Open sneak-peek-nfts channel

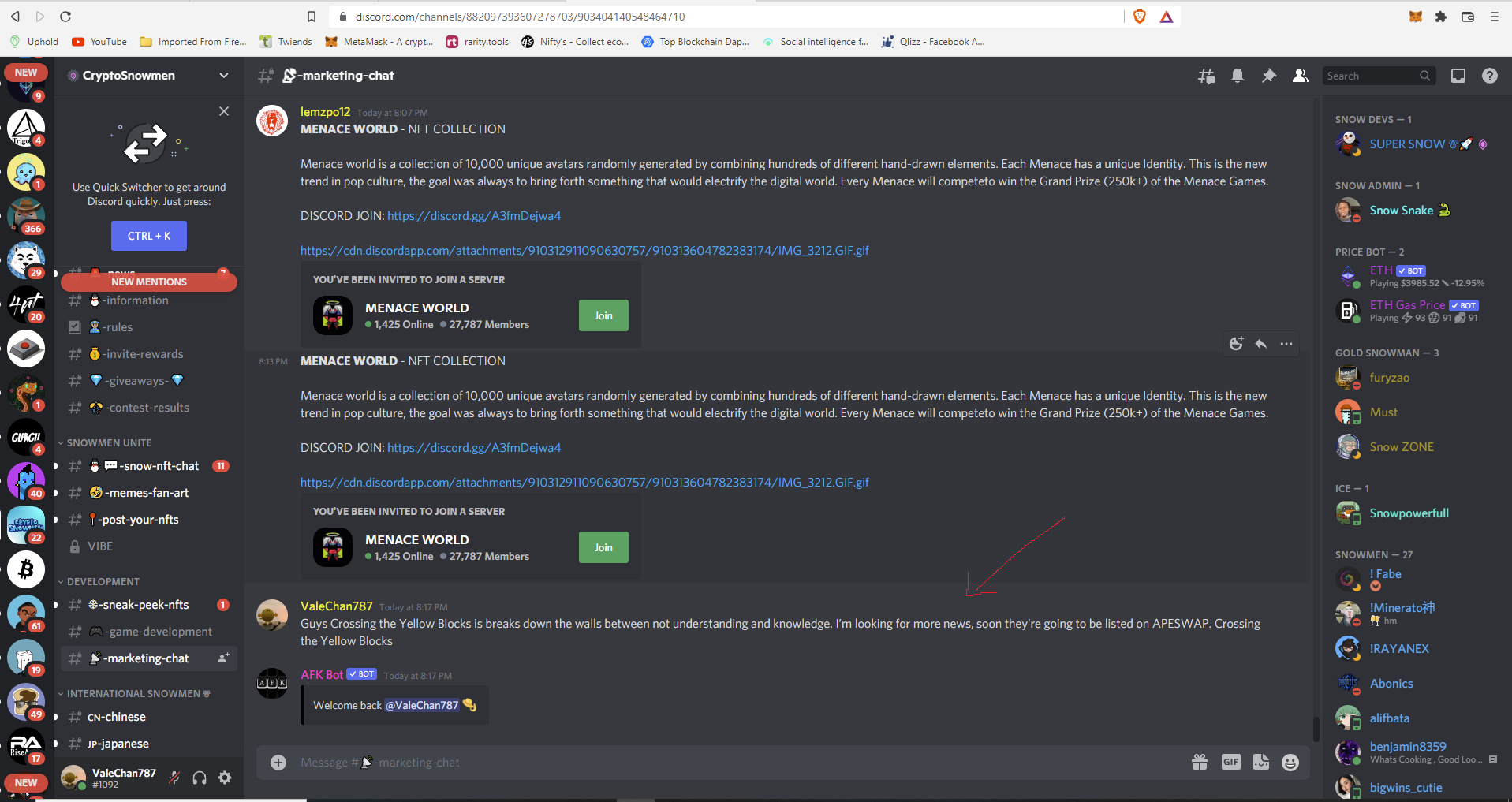click(x=149, y=605)
